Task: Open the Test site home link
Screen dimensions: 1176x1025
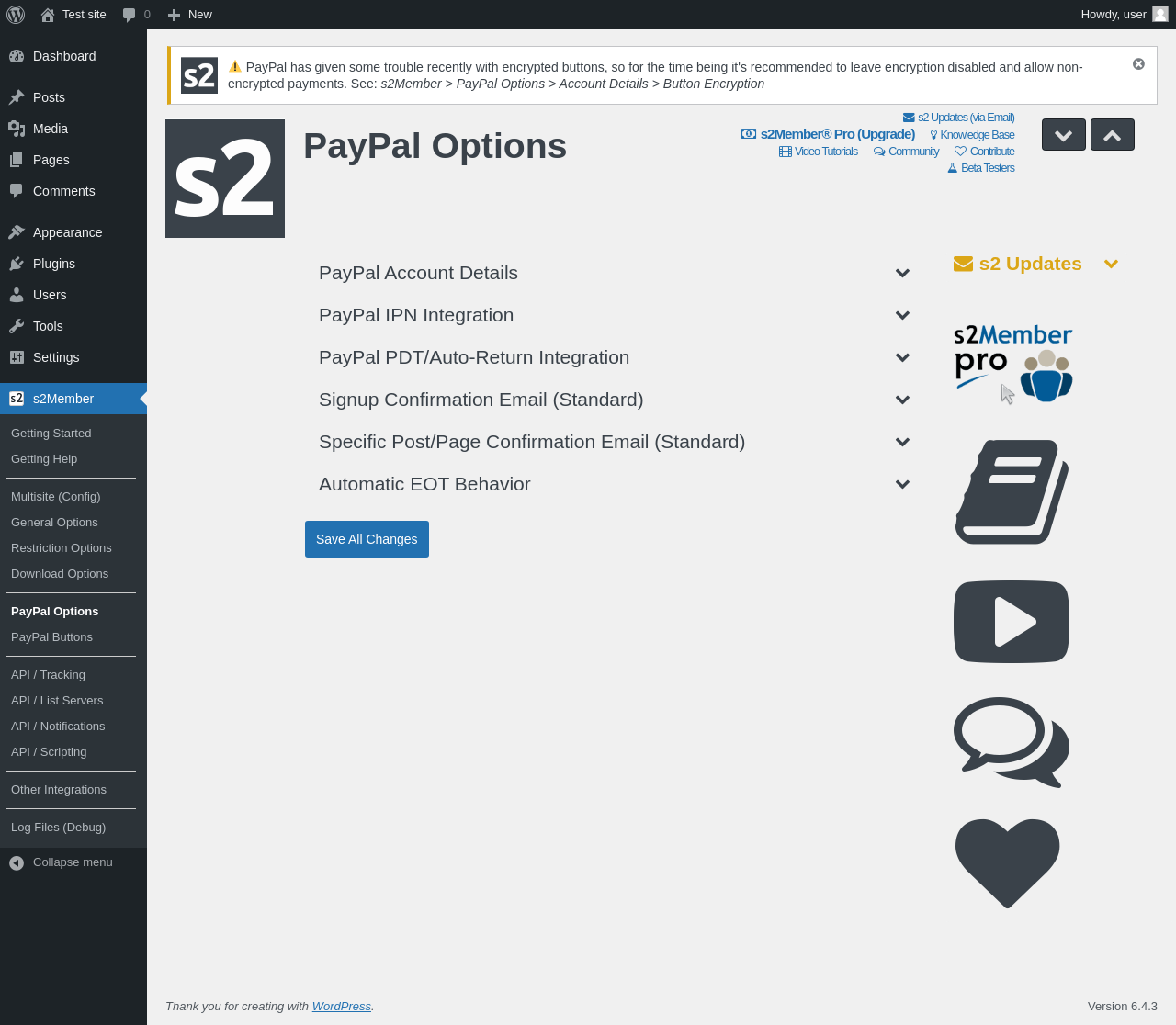Action: pyautogui.click(x=73, y=15)
